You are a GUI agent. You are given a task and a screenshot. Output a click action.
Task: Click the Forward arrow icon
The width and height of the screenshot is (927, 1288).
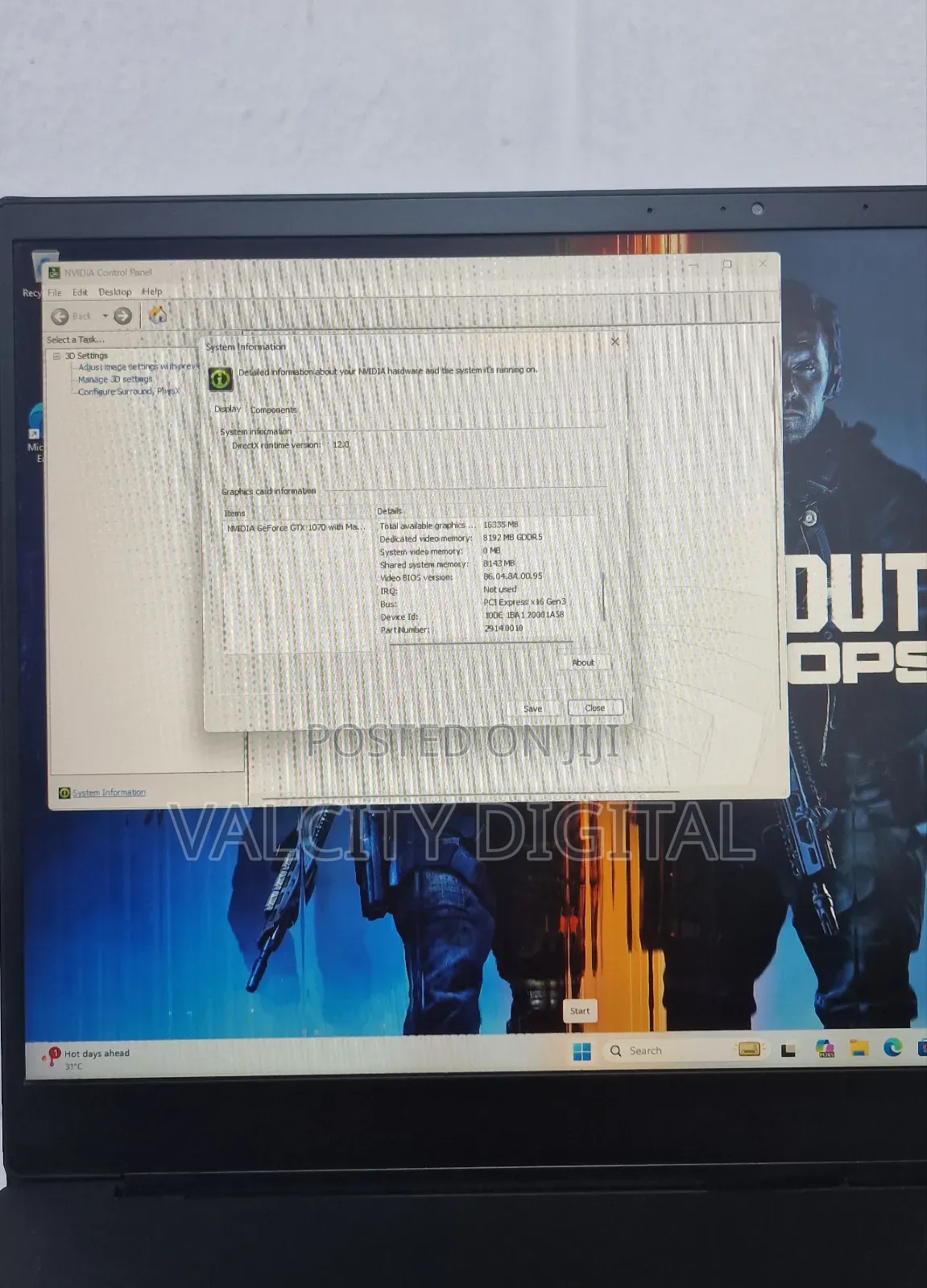122,316
